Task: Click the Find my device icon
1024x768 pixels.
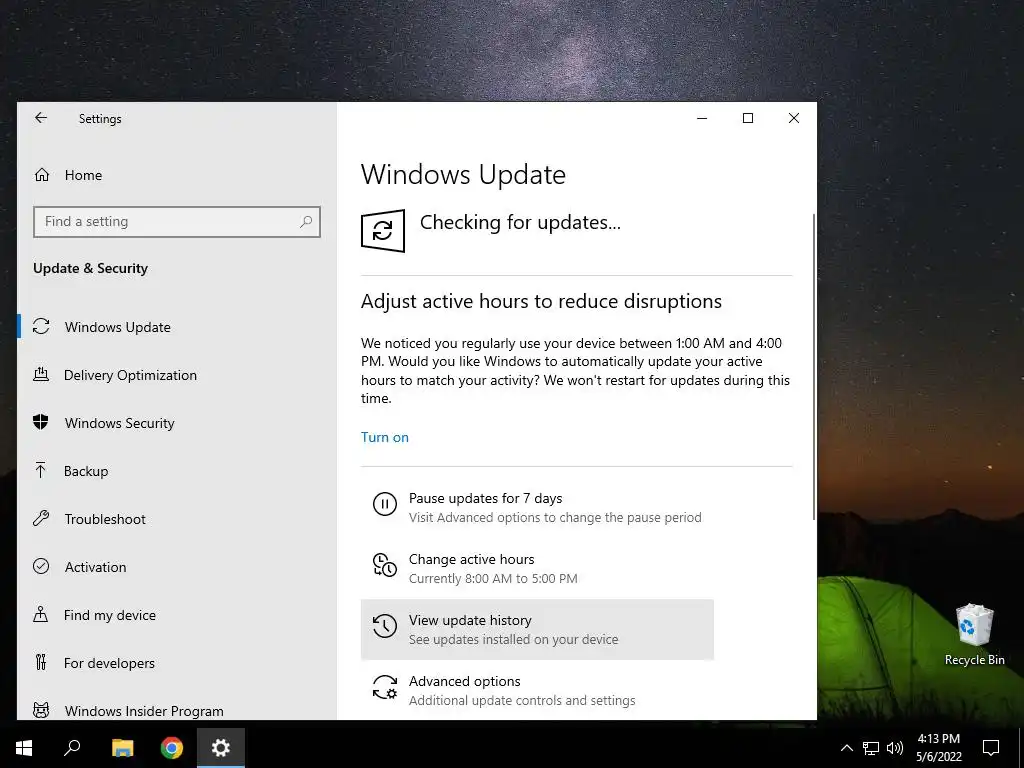Action: 40,615
